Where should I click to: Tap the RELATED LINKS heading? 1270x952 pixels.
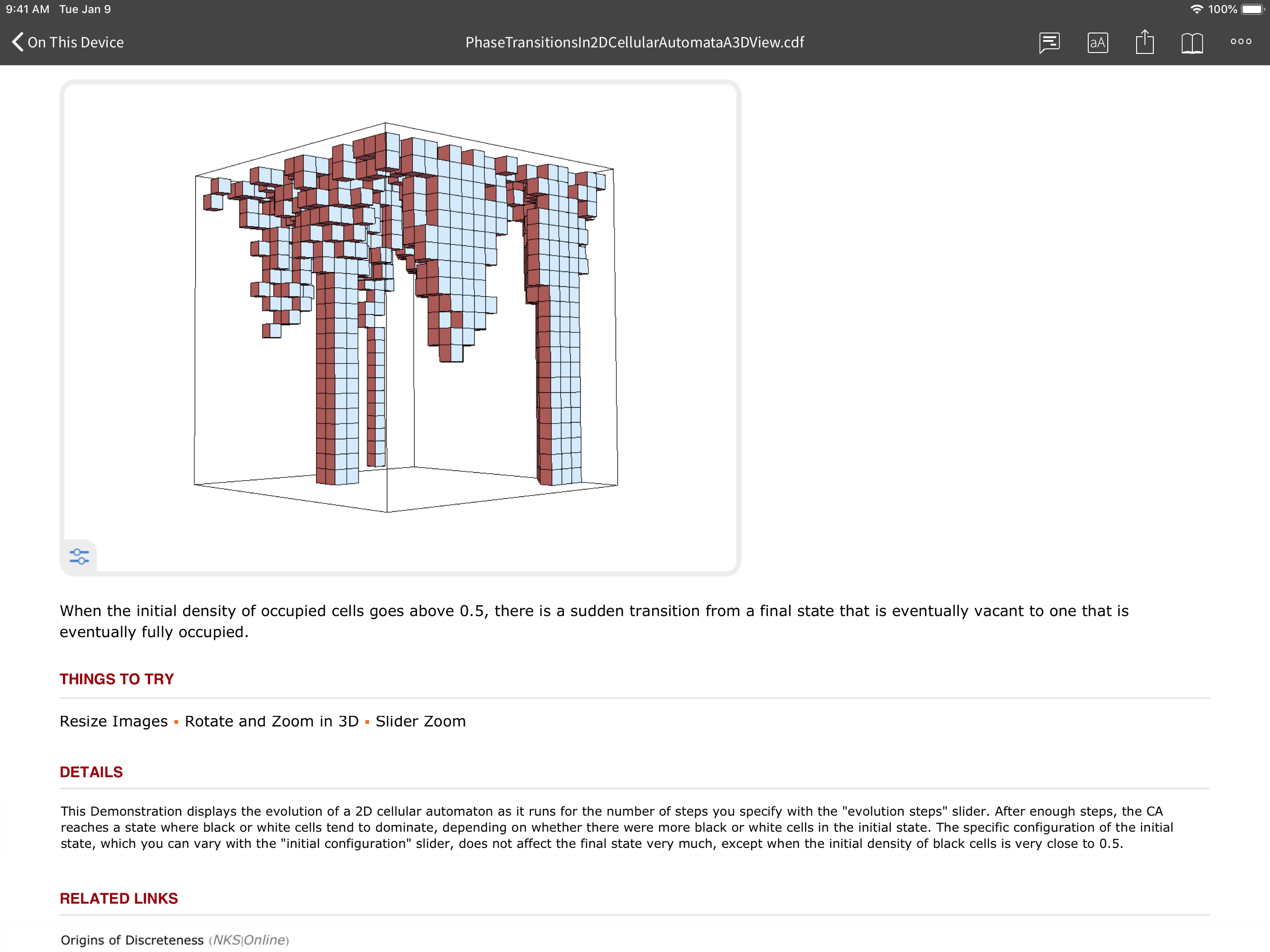click(119, 898)
